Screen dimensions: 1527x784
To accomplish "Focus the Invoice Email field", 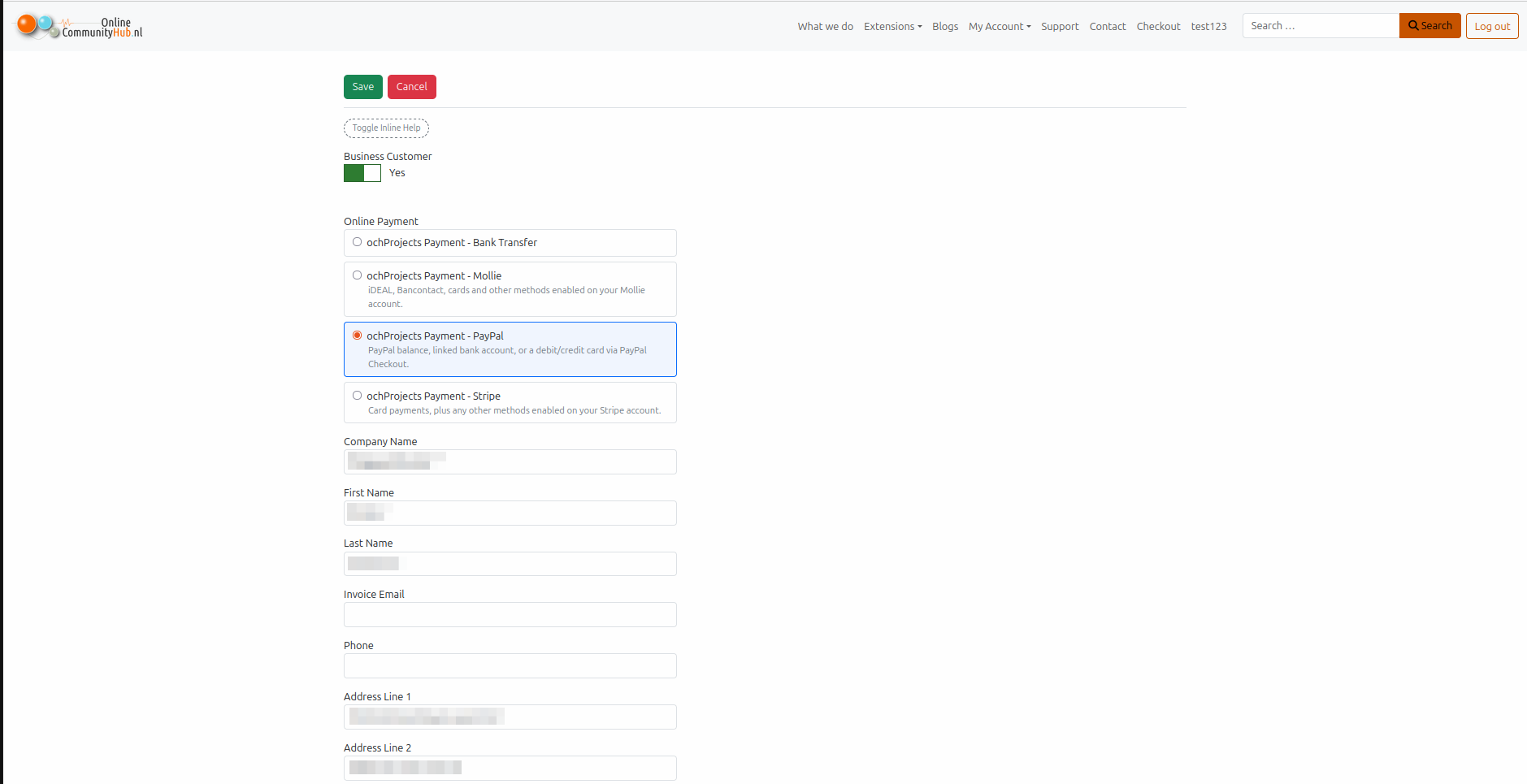I will pyautogui.click(x=510, y=615).
